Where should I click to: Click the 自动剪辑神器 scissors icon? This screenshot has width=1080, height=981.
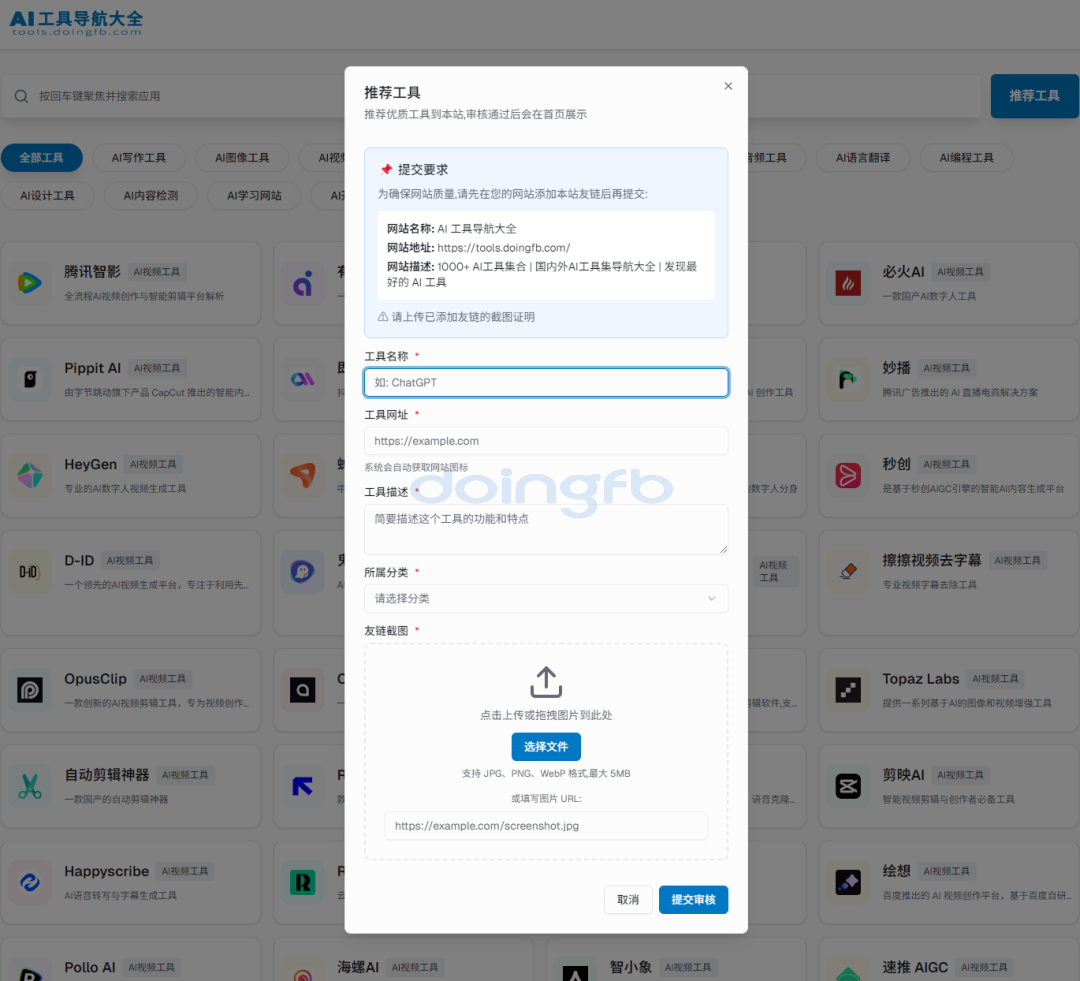click(30, 787)
